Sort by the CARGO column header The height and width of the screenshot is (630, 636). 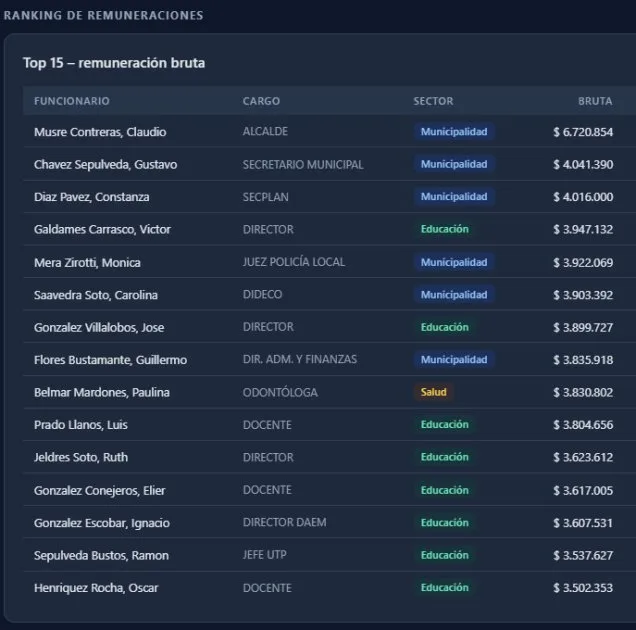click(x=261, y=101)
